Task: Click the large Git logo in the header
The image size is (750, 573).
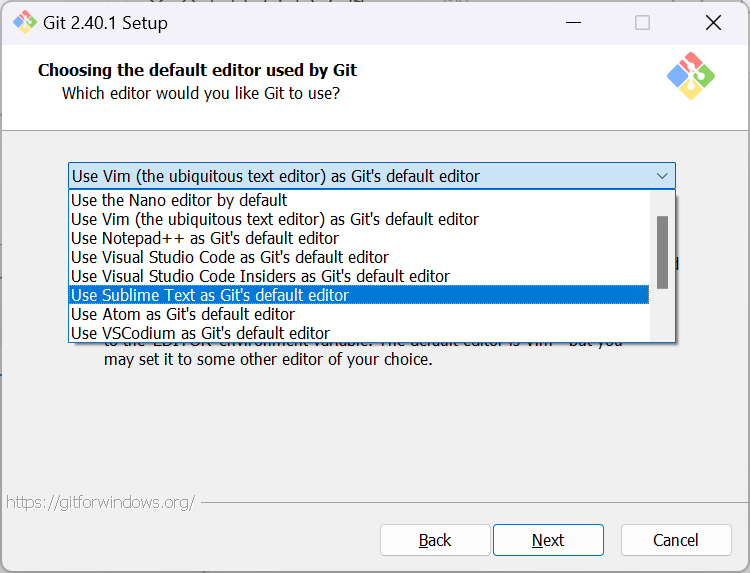Action: click(691, 76)
